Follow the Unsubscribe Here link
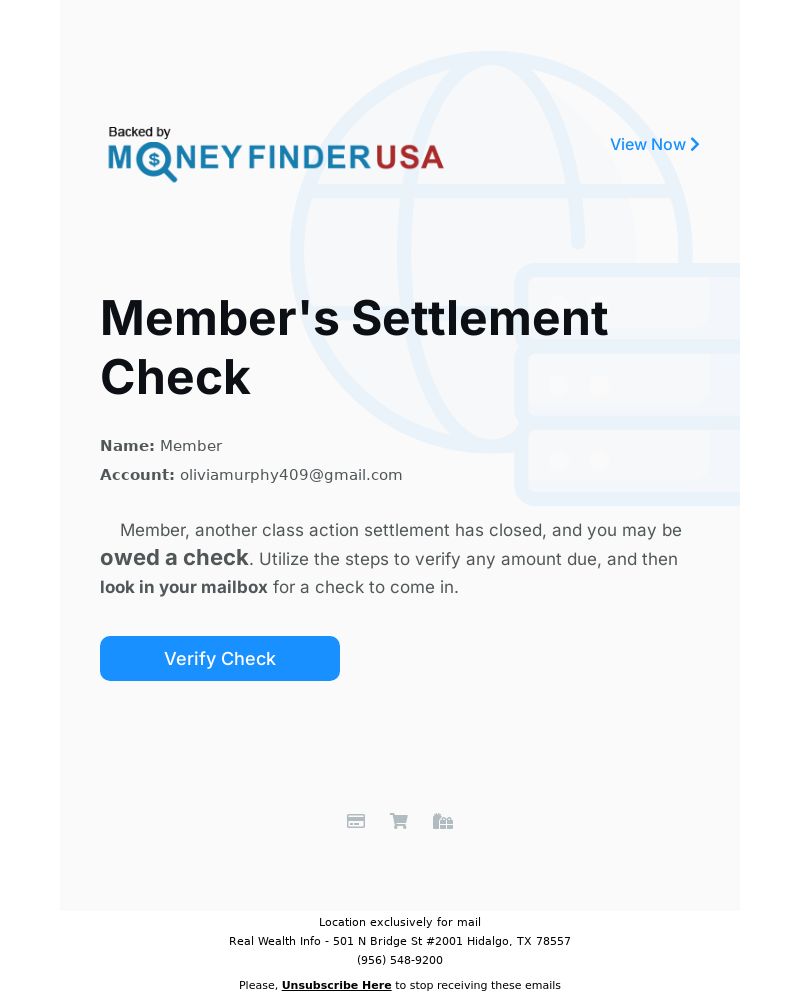Image resolution: width=800 pixels, height=1003 pixels. pos(336,985)
